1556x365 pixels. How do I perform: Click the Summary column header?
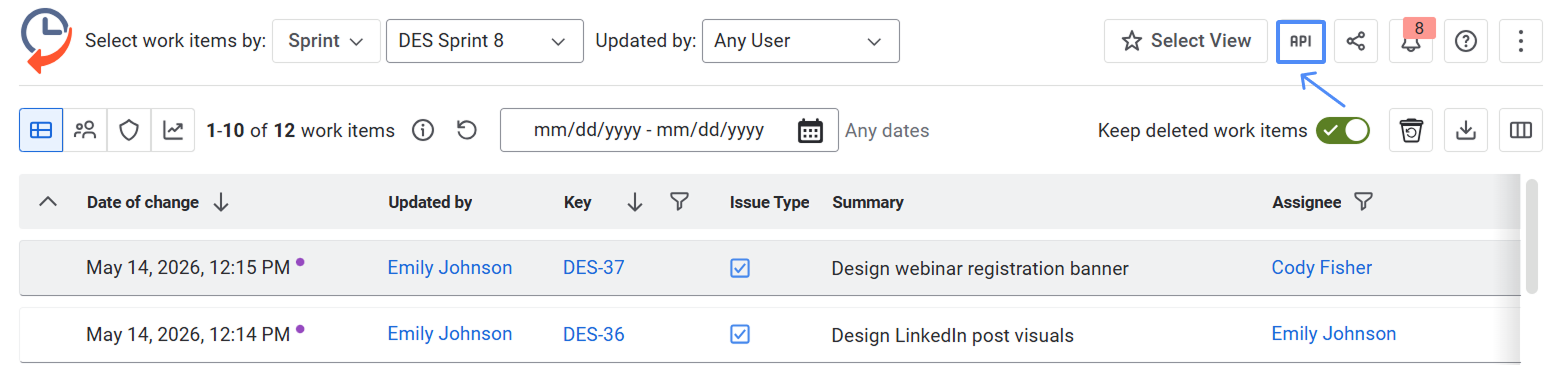(x=868, y=202)
